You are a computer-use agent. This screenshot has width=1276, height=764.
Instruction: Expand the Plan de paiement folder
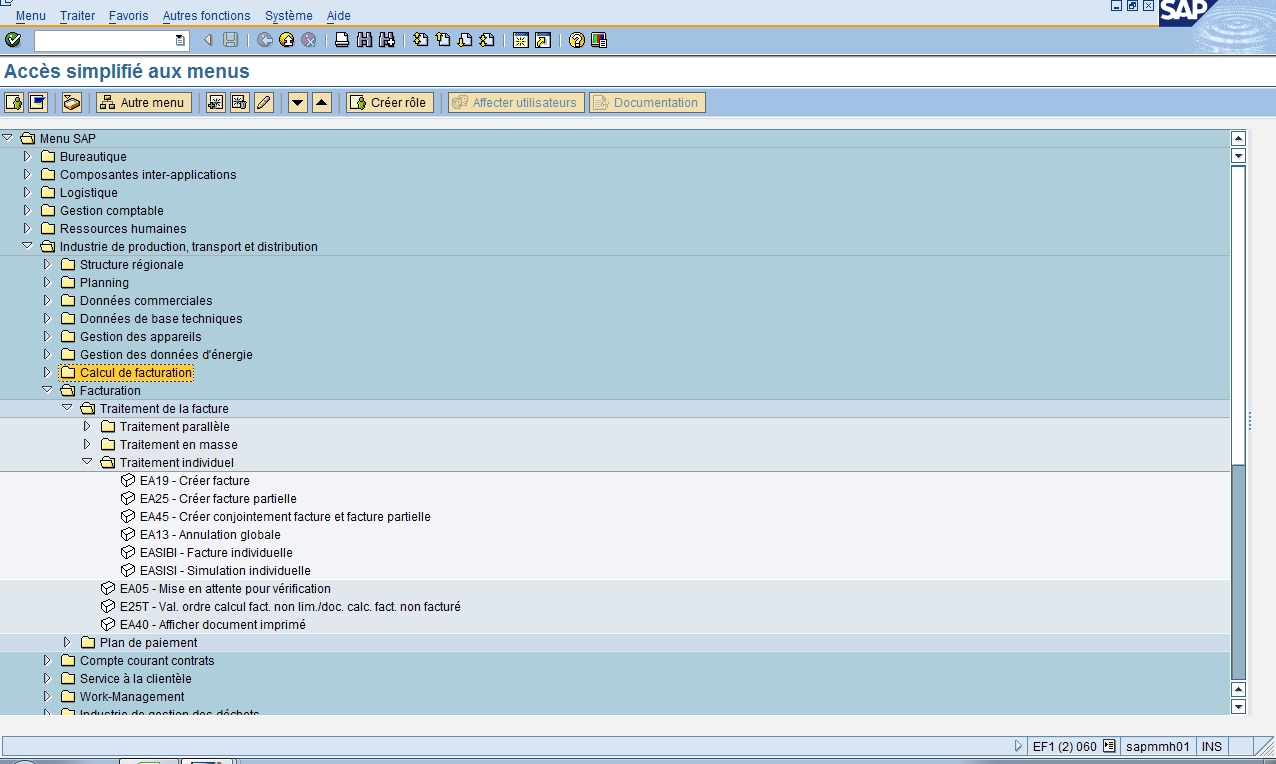pyautogui.click(x=67, y=642)
